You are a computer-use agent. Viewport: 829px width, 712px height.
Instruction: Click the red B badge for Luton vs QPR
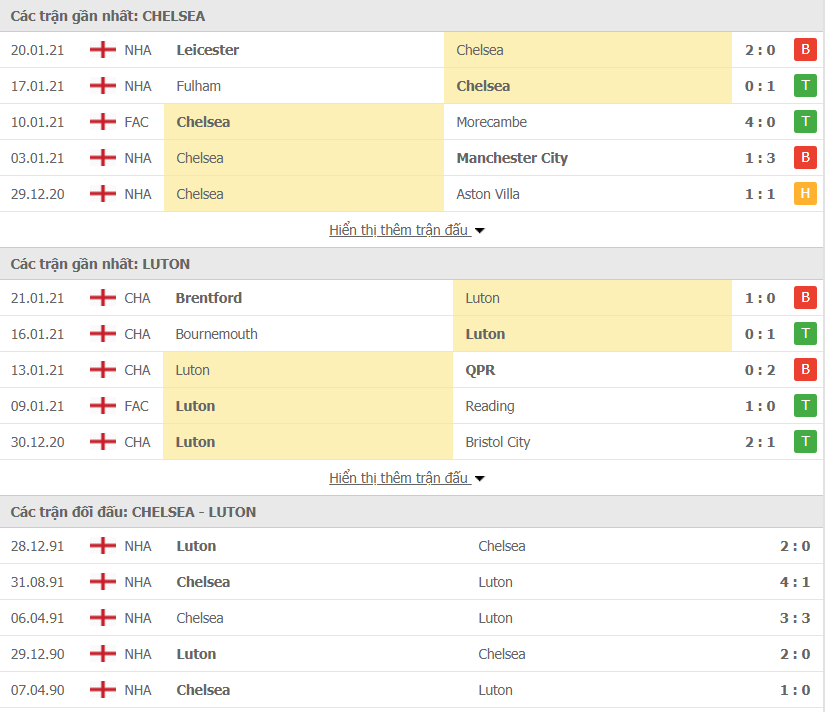coord(805,369)
